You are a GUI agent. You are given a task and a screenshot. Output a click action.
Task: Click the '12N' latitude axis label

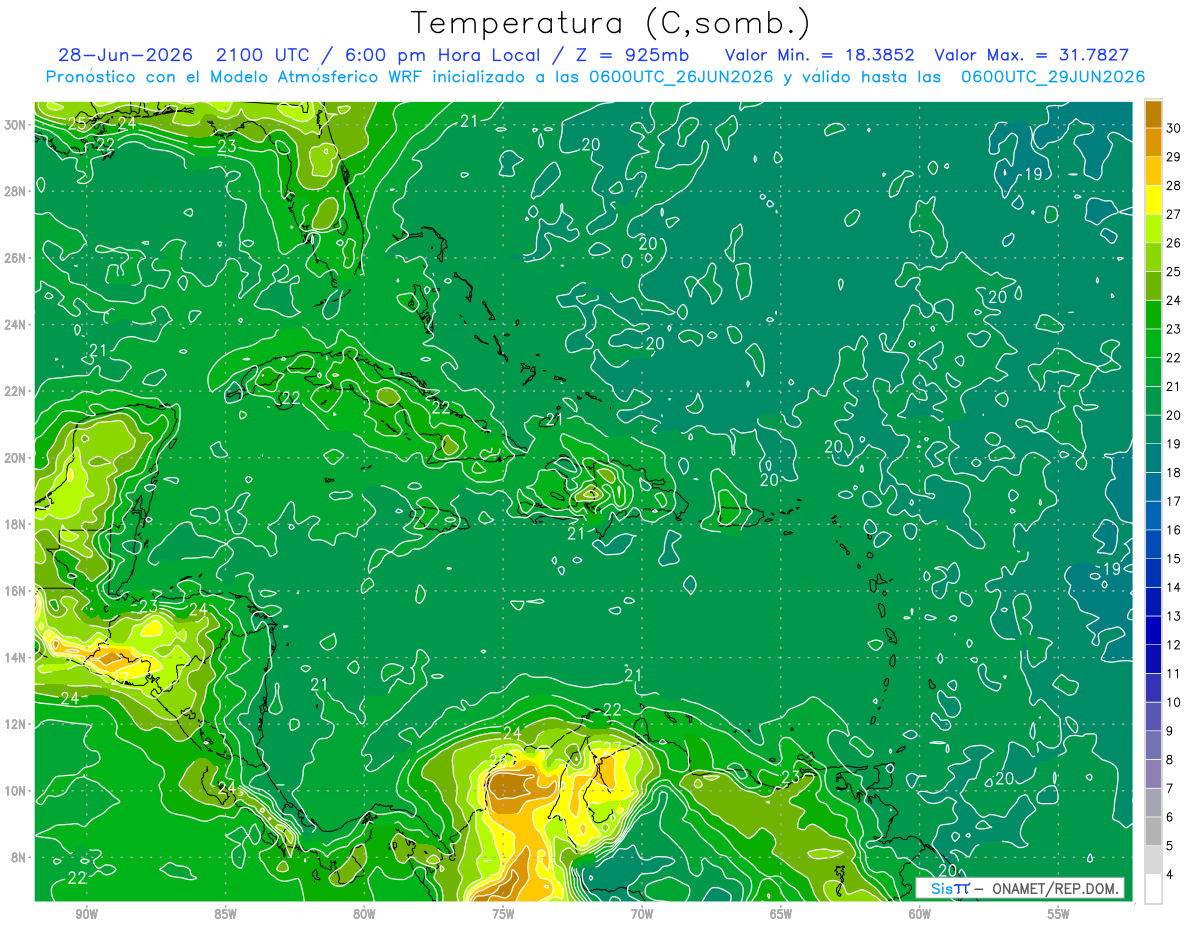17,724
